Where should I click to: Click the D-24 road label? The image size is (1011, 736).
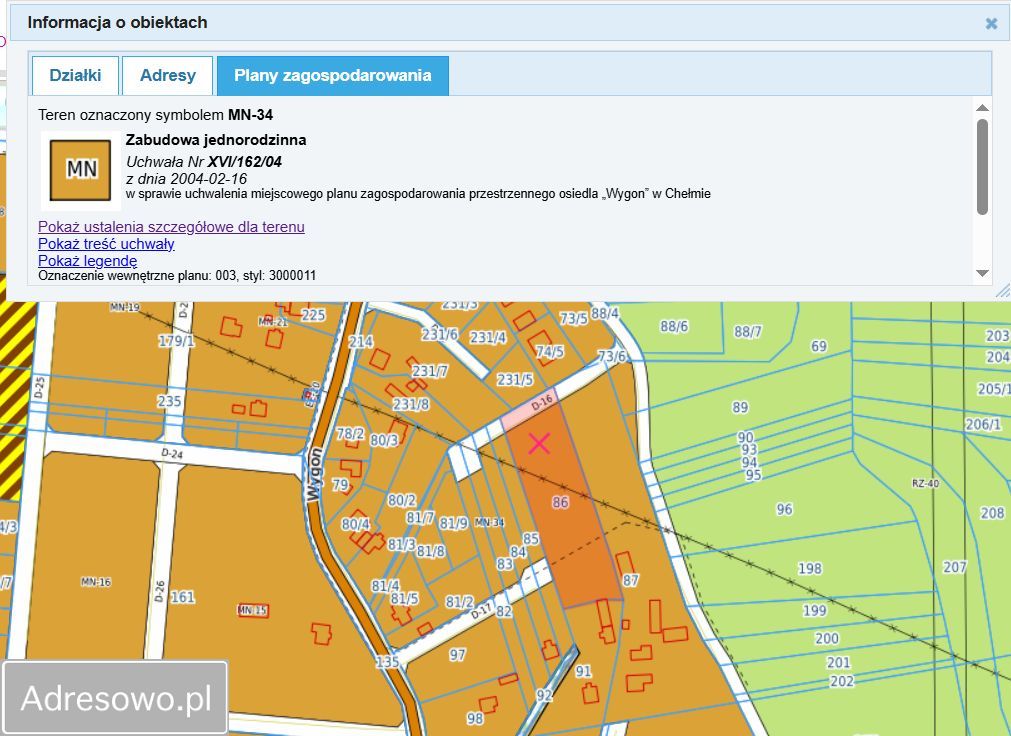(172, 454)
